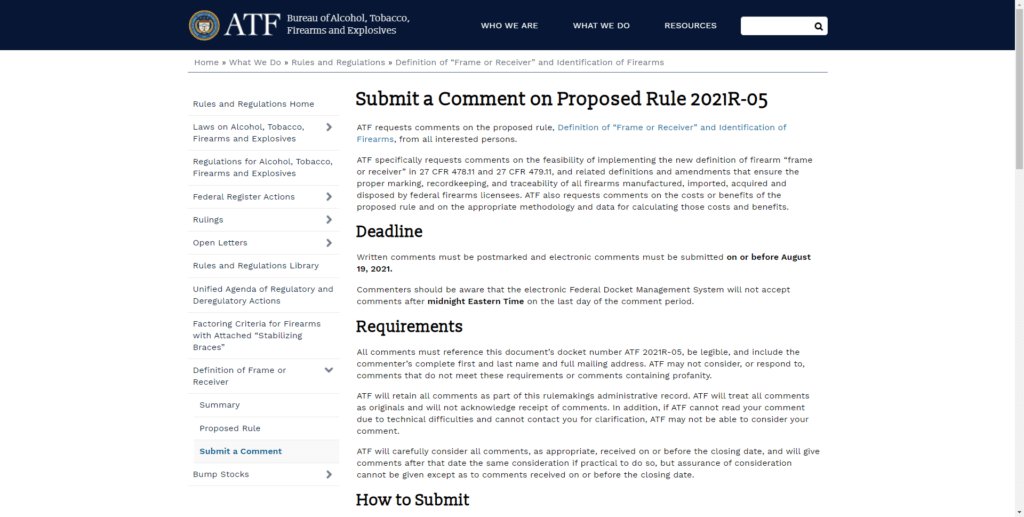
Task: Open the What We Do breadcrumb
Action: [255, 62]
